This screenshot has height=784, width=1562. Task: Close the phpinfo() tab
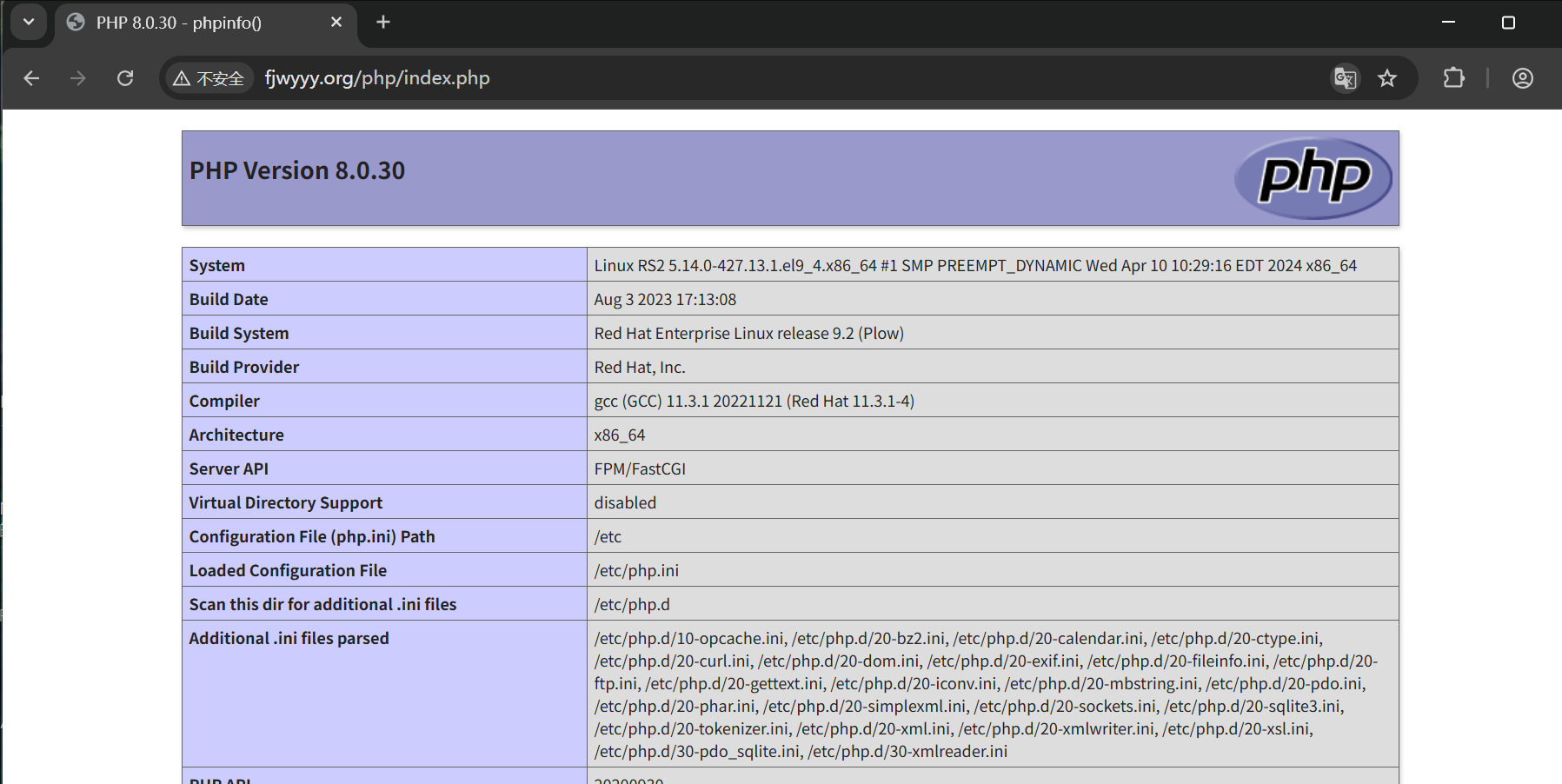tap(336, 23)
